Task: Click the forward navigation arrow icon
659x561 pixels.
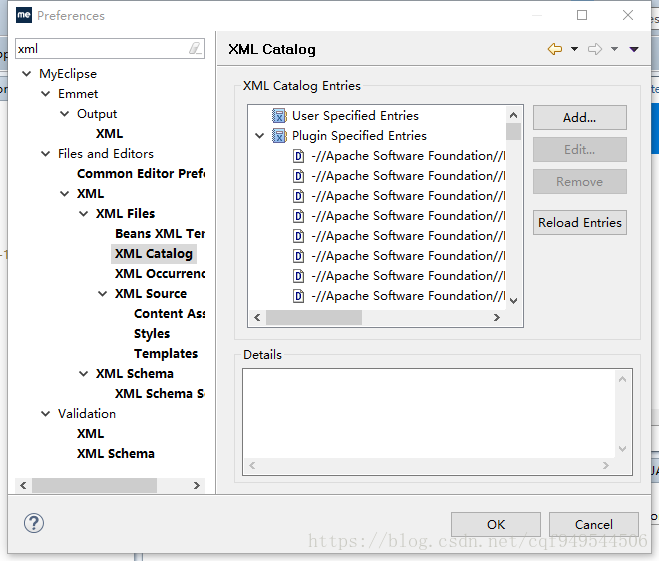Action: tap(595, 49)
